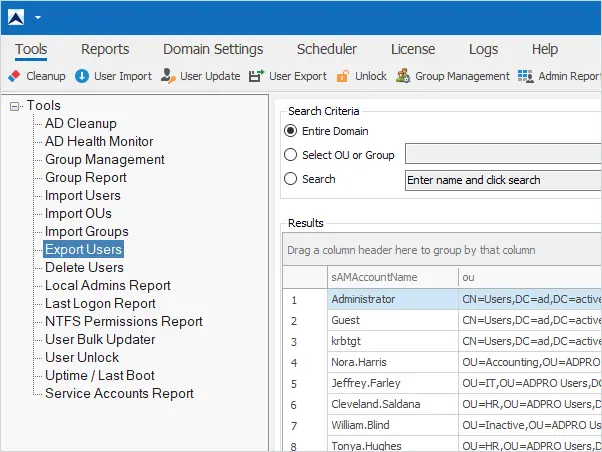
Task: Click the Select OU or Group field
Action: pyautogui.click(x=503, y=154)
